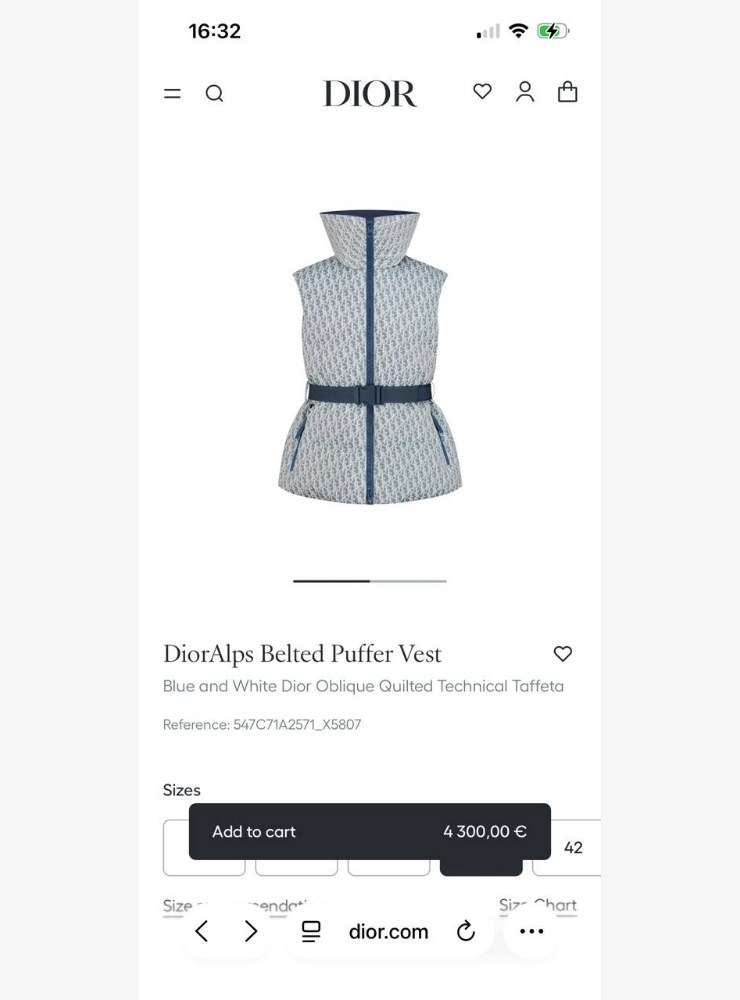Tap the search magnifier icon
The width and height of the screenshot is (740, 1000).
(214, 94)
